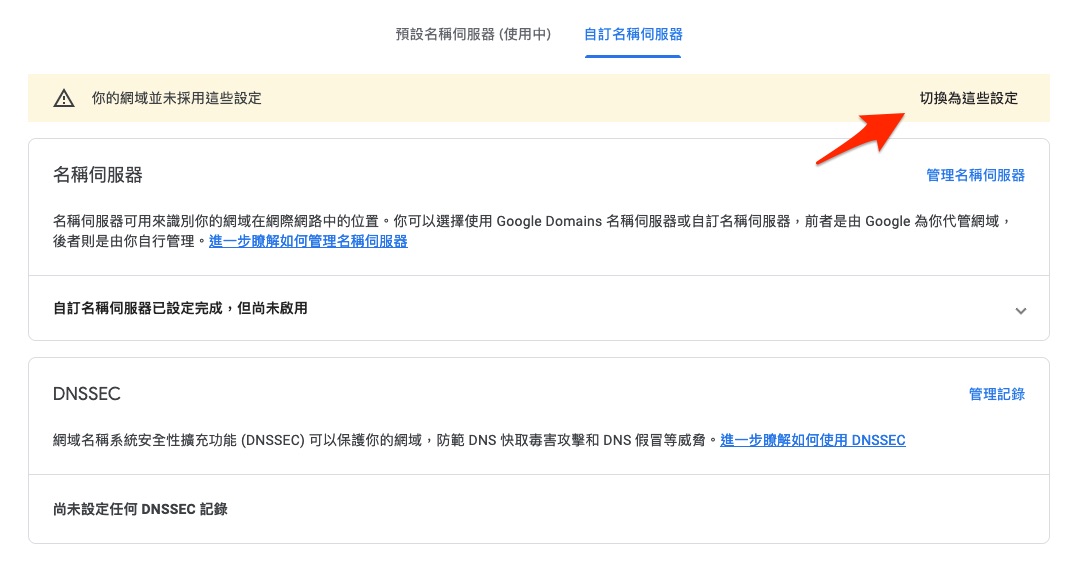Screen dimensions: 1074x566
Task: Click the warning triangle icon
Action: [x=64, y=98]
